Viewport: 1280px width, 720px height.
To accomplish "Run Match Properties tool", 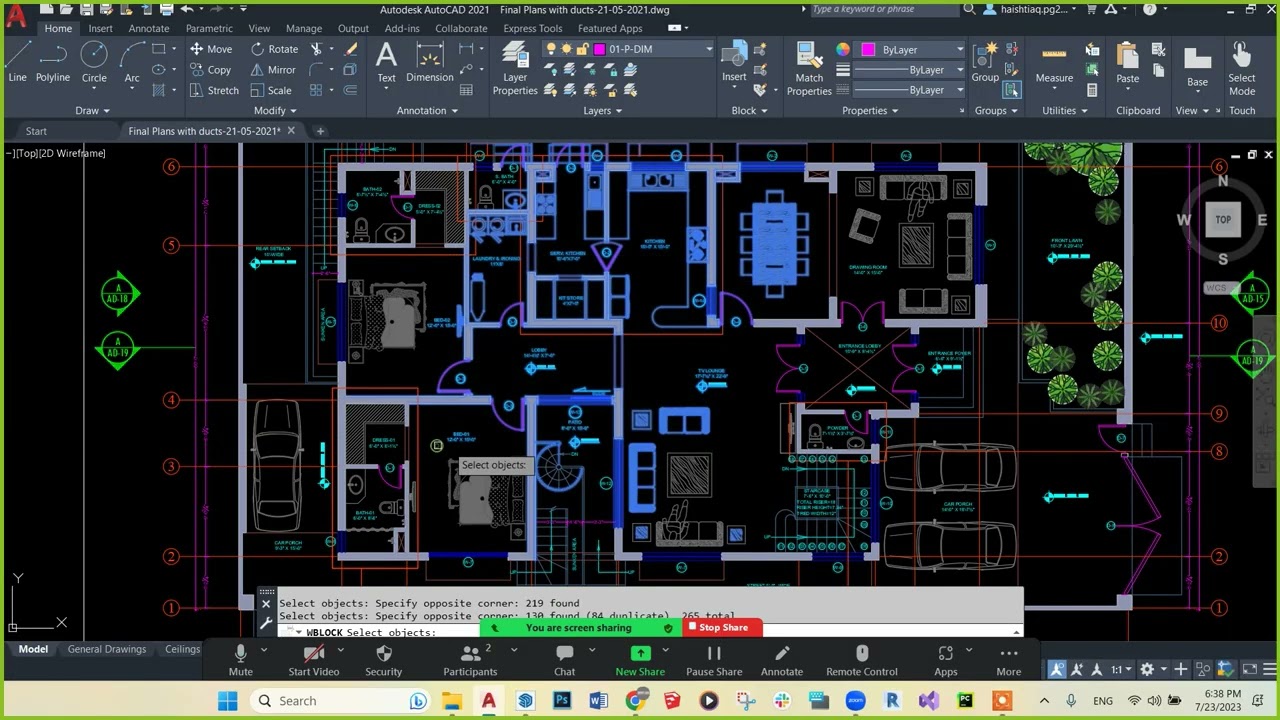I will point(809,68).
